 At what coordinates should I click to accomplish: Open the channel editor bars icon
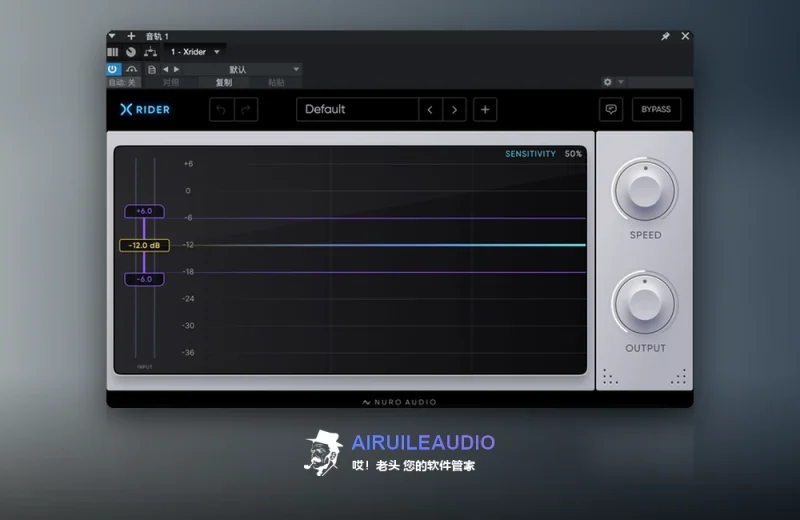[113, 52]
